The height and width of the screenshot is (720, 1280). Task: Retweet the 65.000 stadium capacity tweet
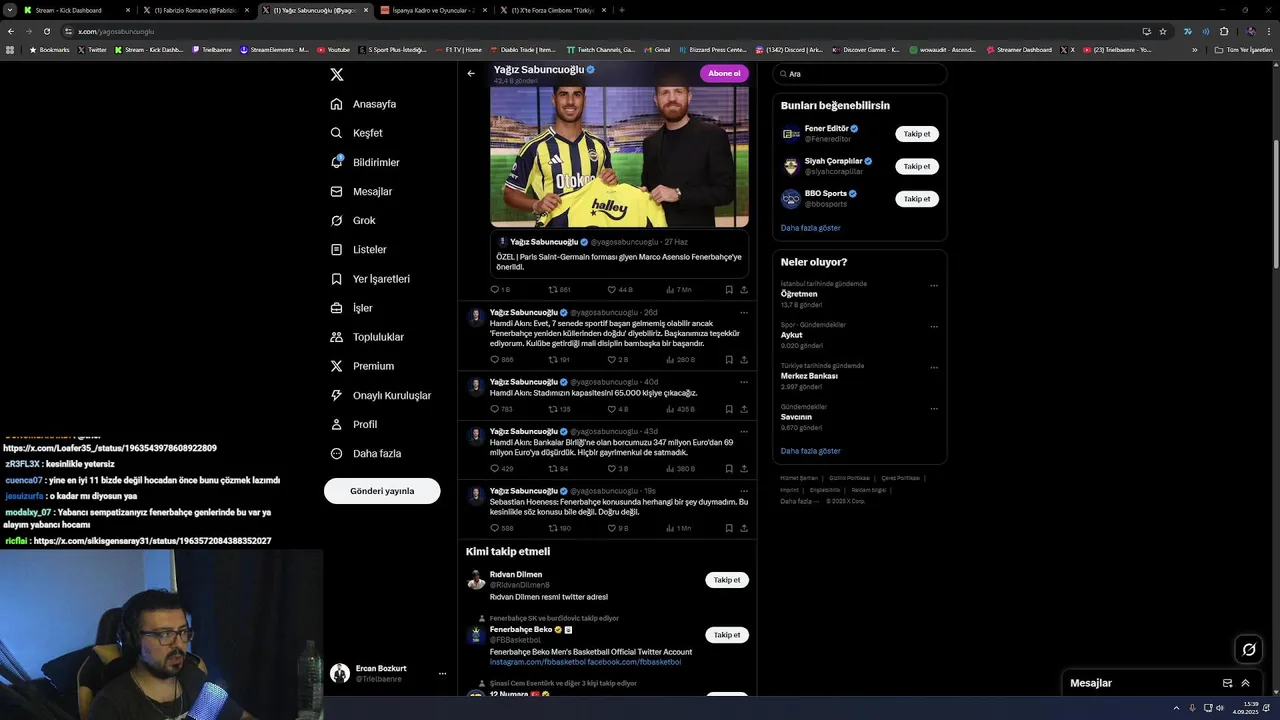tap(559, 409)
